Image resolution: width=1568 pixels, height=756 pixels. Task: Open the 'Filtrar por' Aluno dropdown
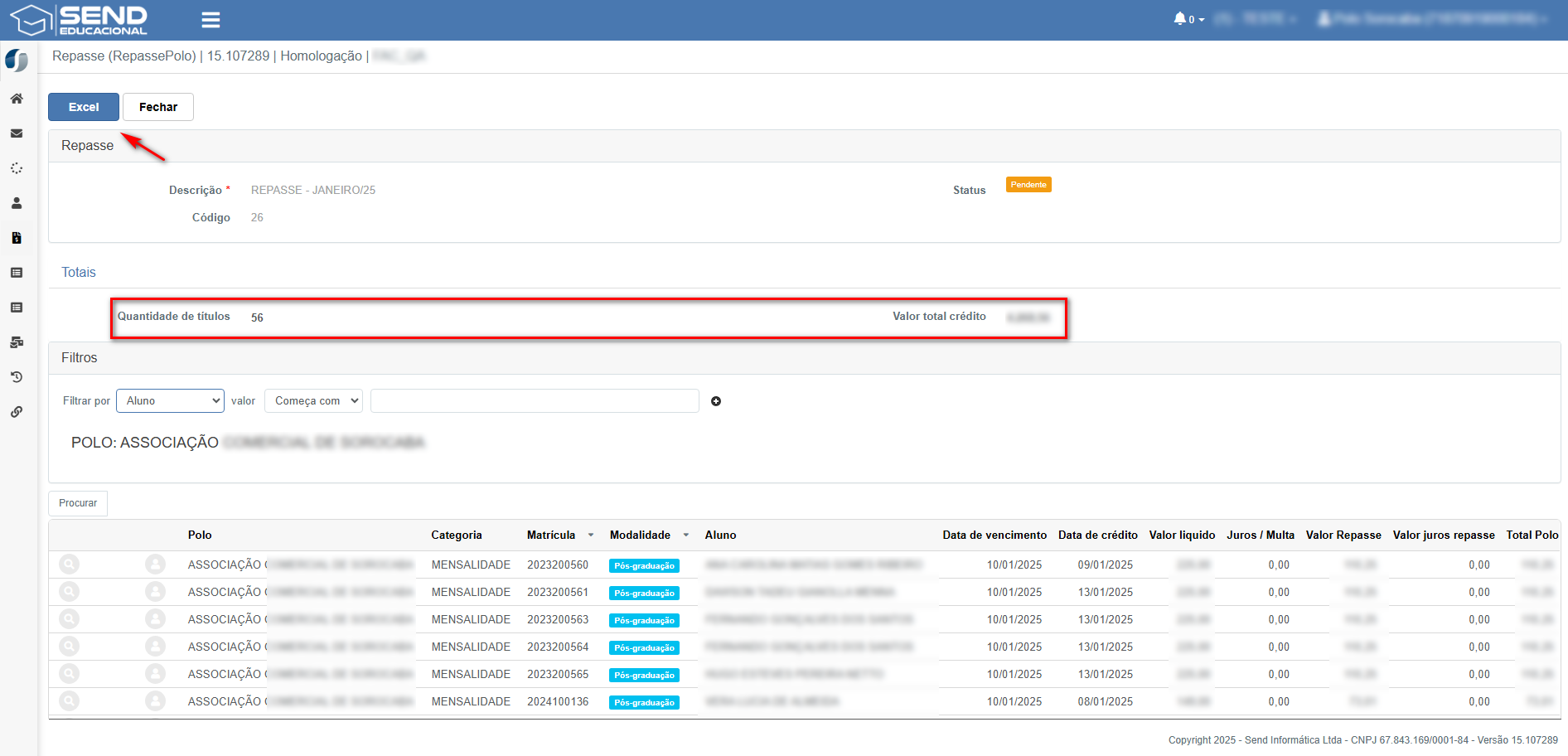coord(170,401)
